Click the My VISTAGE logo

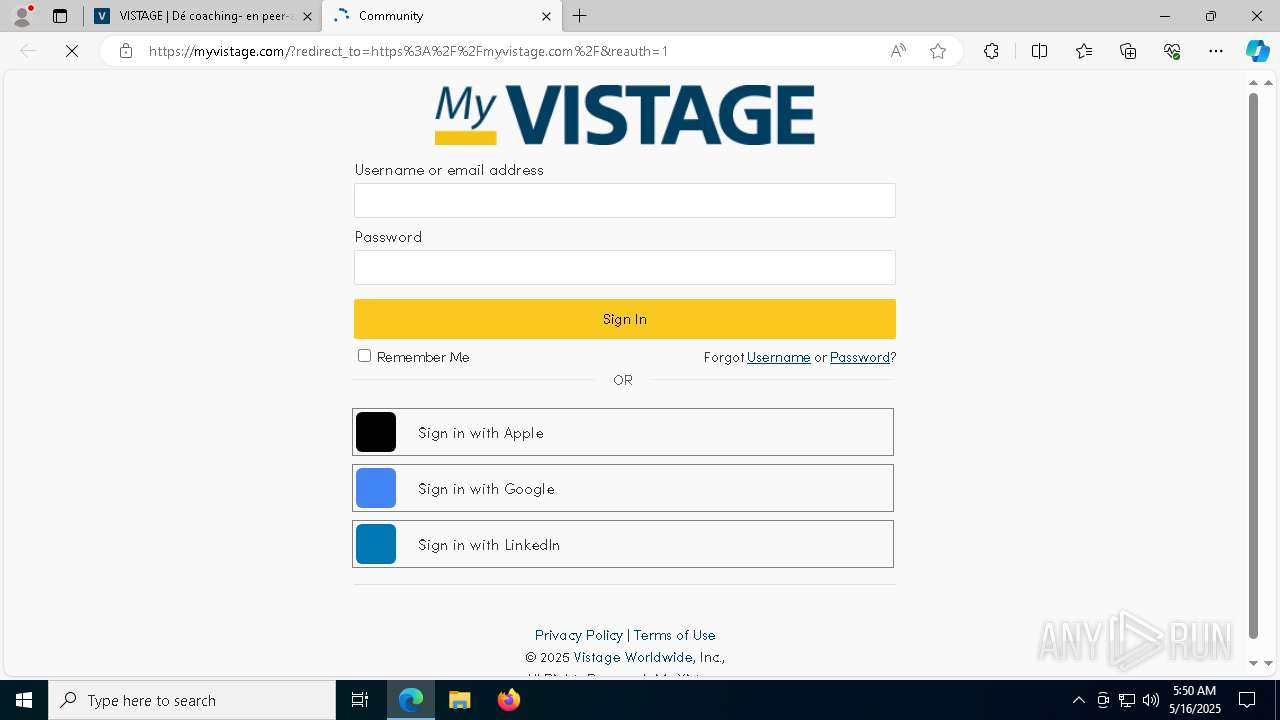(625, 114)
